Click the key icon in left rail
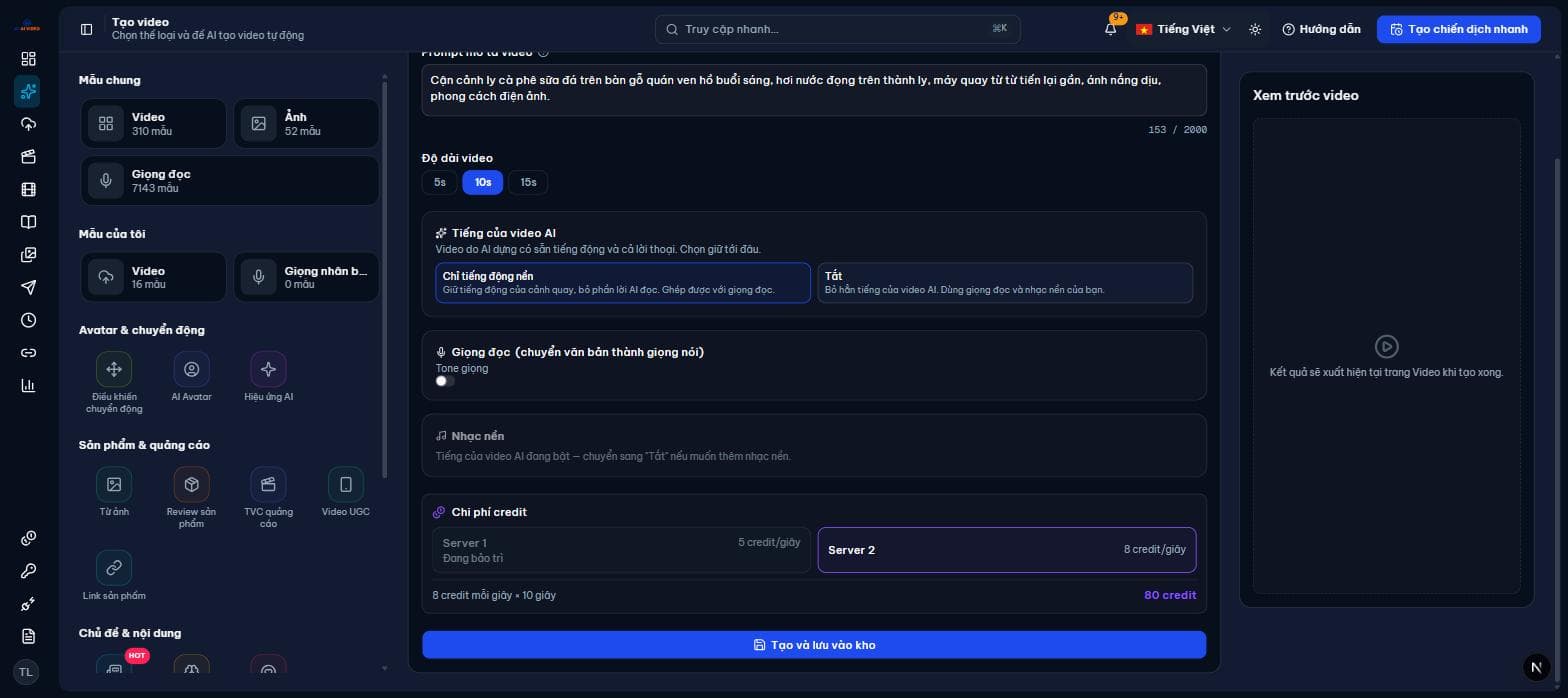 tap(28, 571)
